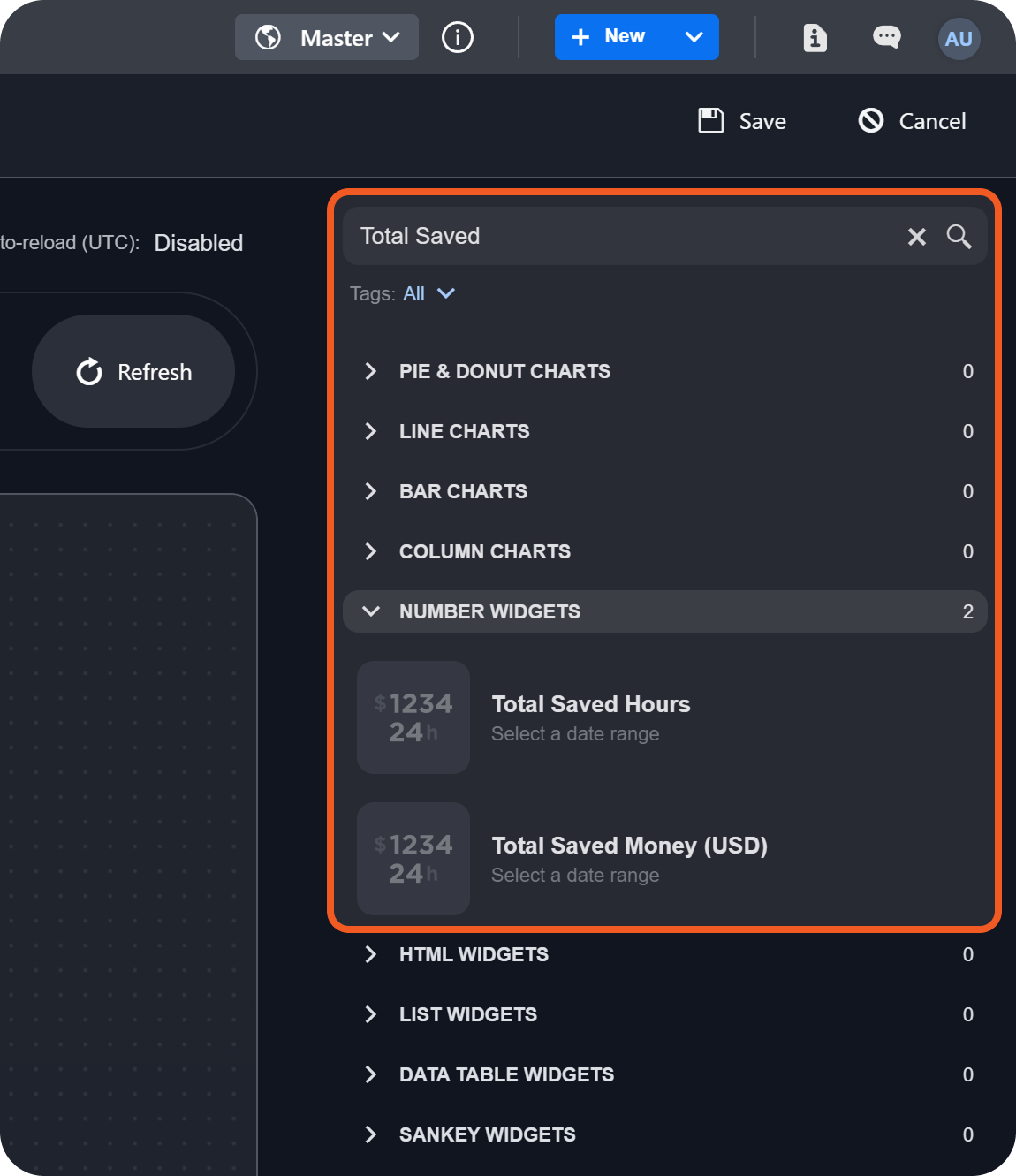1016x1176 pixels.
Task: Click the Total Saved search field
Action: 618,237
